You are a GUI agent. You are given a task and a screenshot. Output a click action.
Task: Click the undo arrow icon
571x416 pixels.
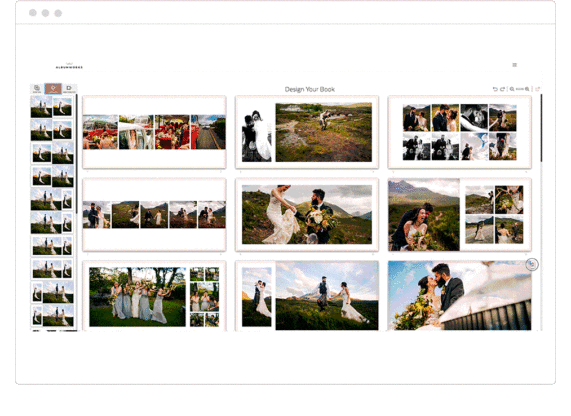click(x=495, y=89)
